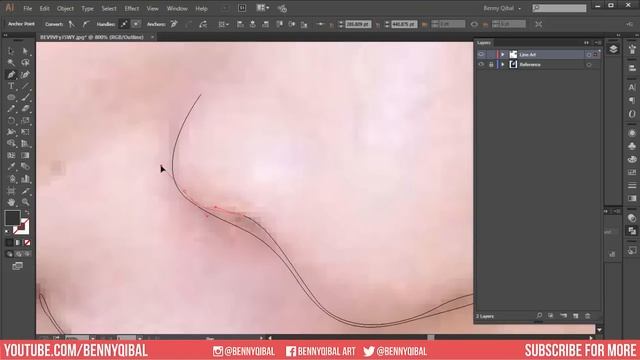This screenshot has height=360, width=640.
Task: Select the Pen tool
Action: [11, 74]
